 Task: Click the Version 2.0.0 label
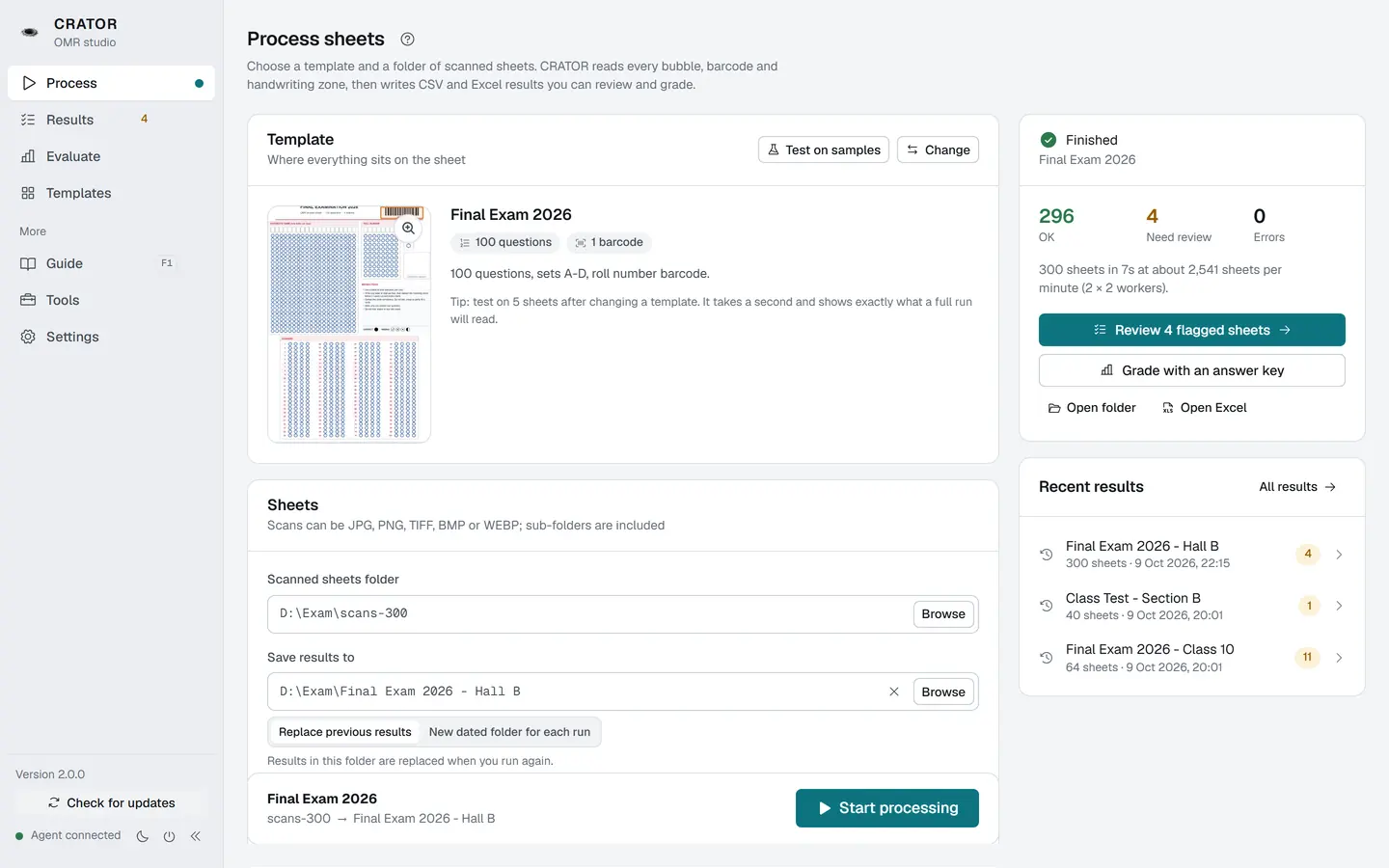(50, 774)
